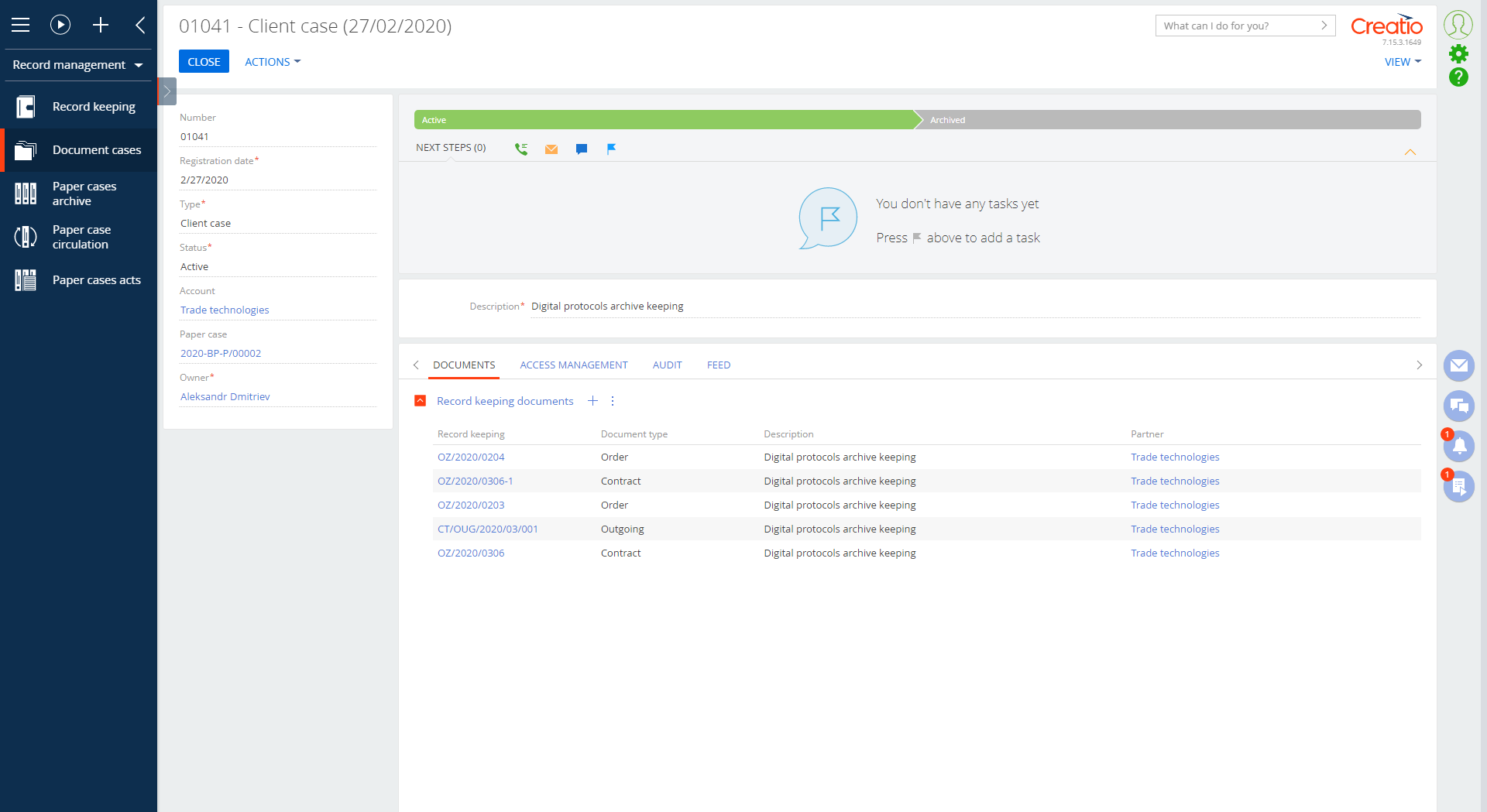Screen dimensions: 1487x812
Task: Open the feed message icon in Next Steps
Action: click(x=582, y=149)
